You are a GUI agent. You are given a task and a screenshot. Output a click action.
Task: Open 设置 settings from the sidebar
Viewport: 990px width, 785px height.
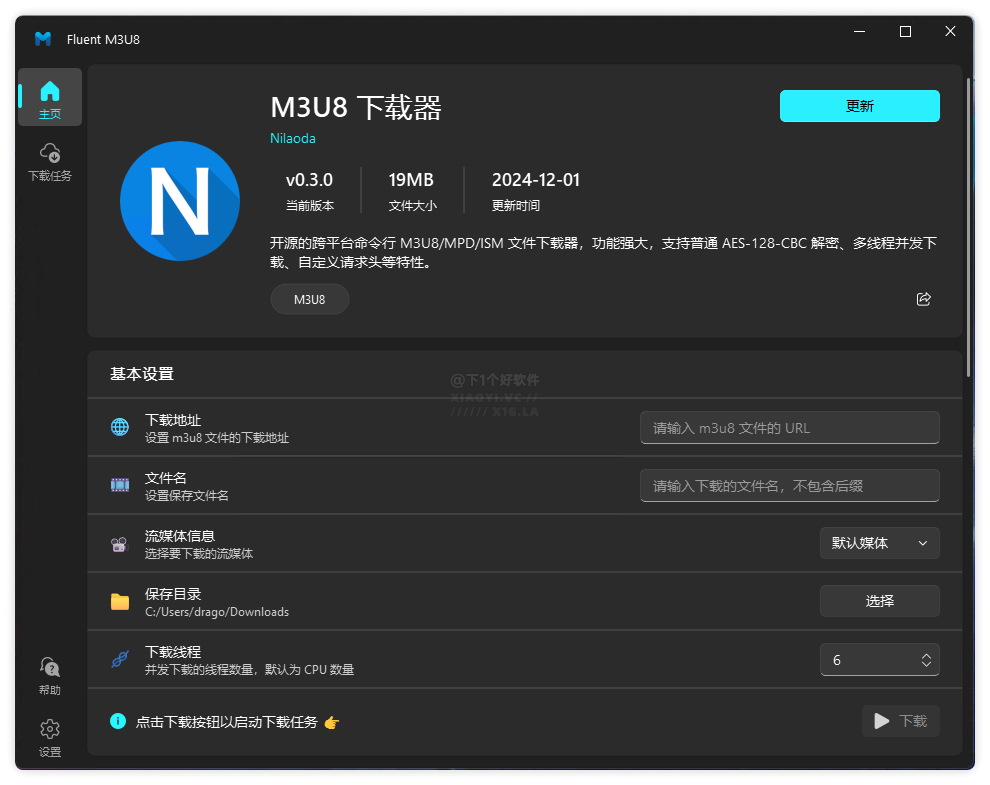pos(50,738)
